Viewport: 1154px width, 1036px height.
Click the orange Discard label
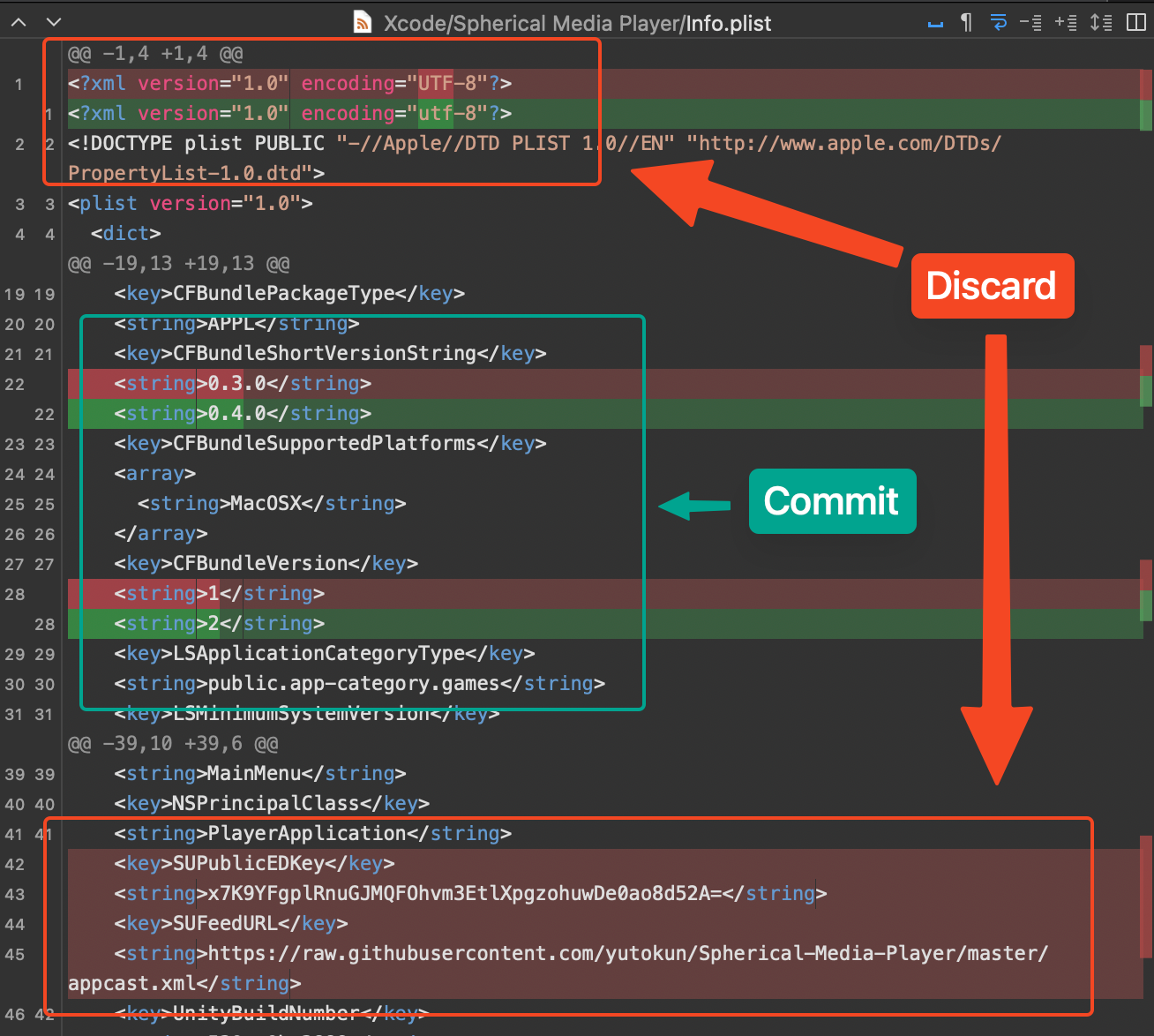pyautogui.click(x=992, y=286)
